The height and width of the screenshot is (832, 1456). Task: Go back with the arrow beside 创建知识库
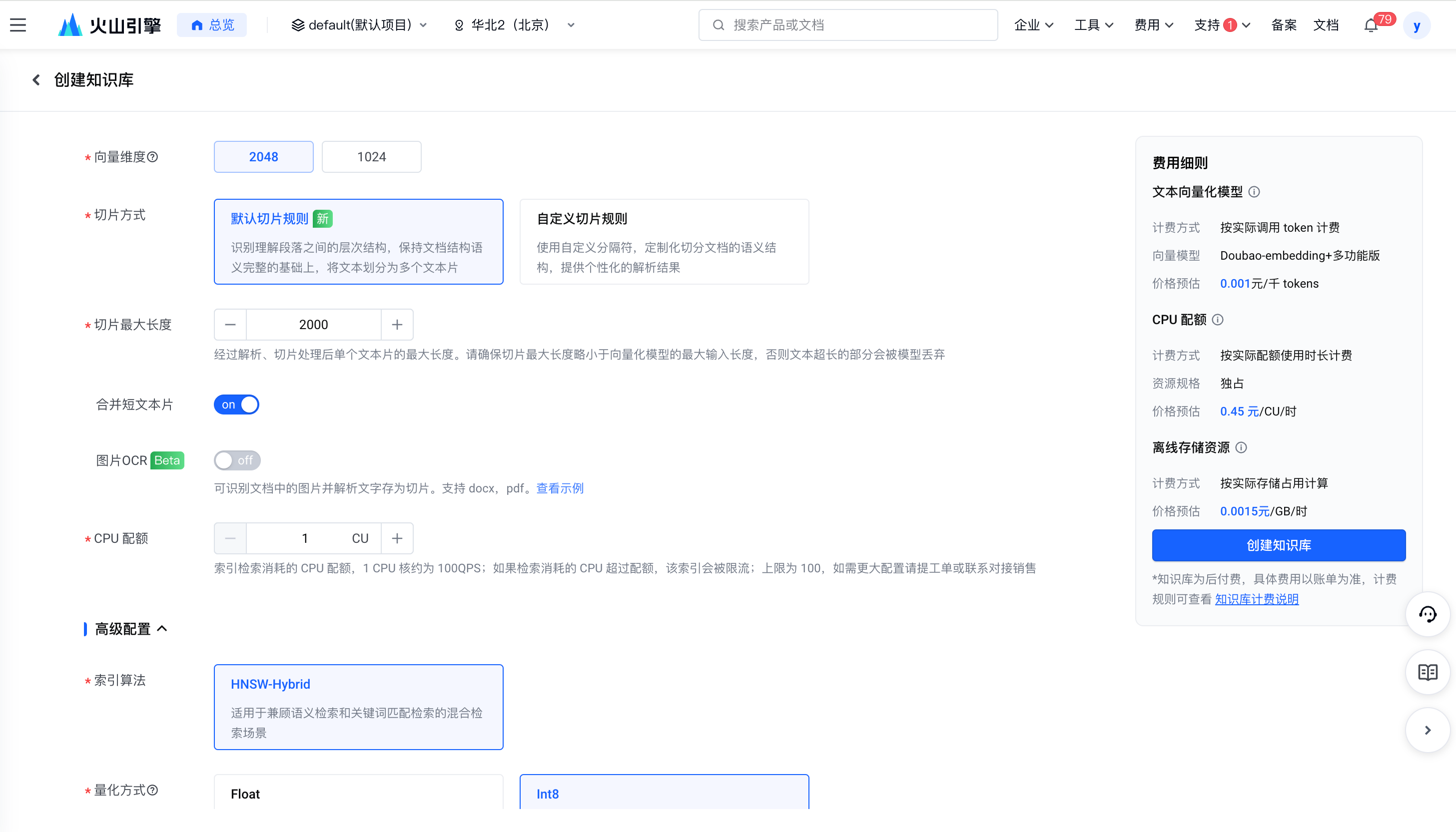pos(36,80)
